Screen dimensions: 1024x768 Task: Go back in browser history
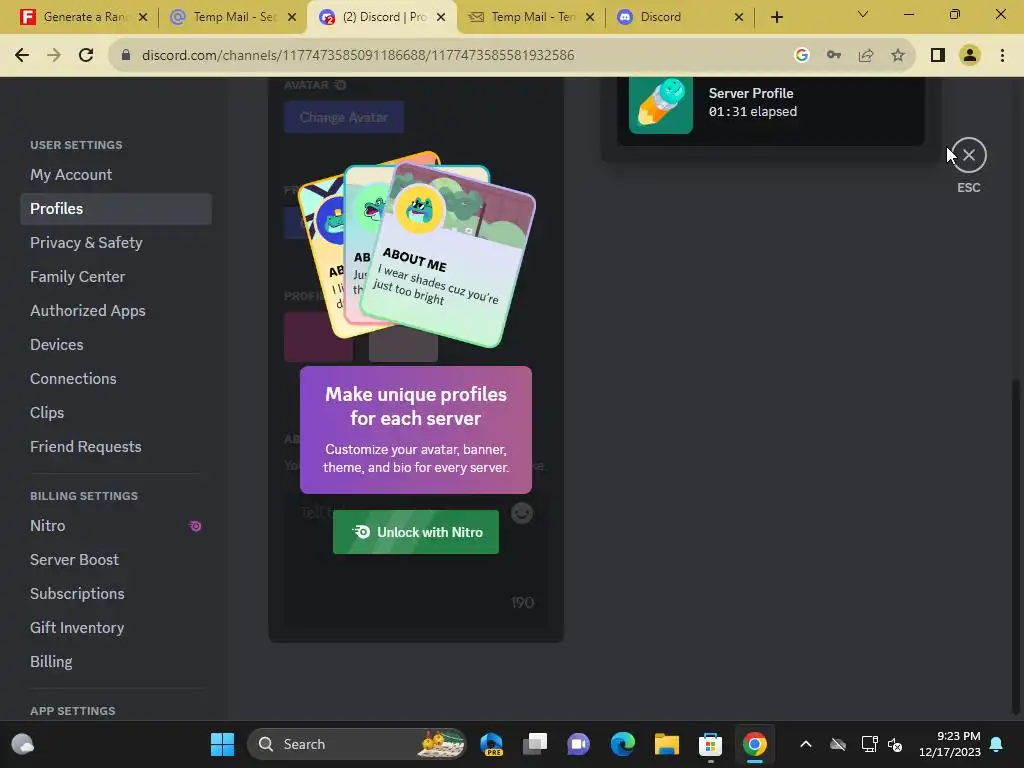point(22,55)
